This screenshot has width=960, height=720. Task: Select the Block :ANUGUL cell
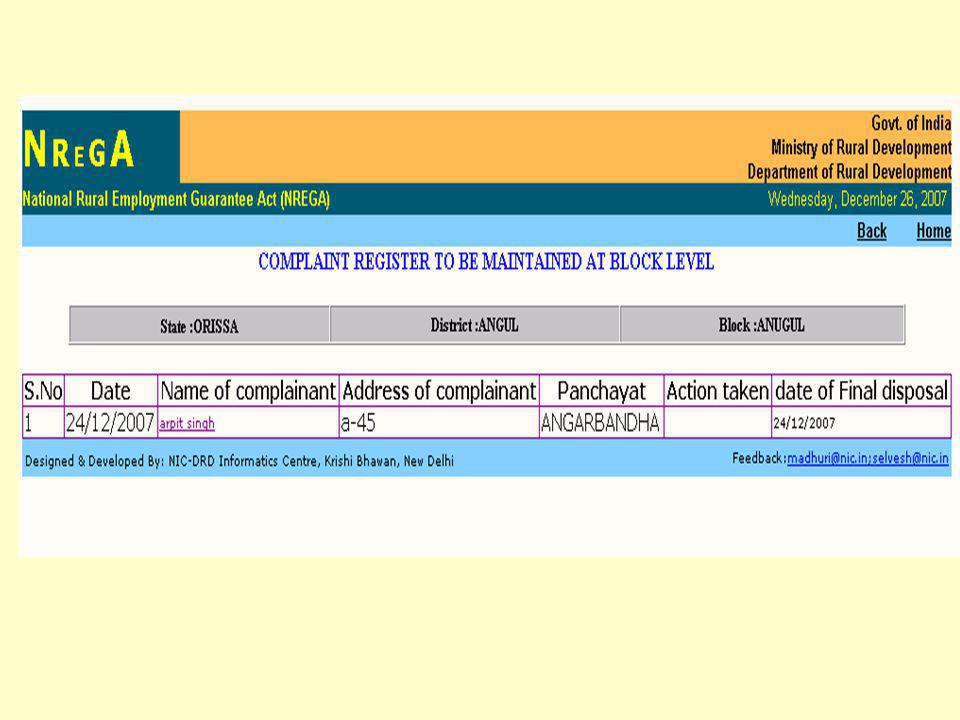762,325
